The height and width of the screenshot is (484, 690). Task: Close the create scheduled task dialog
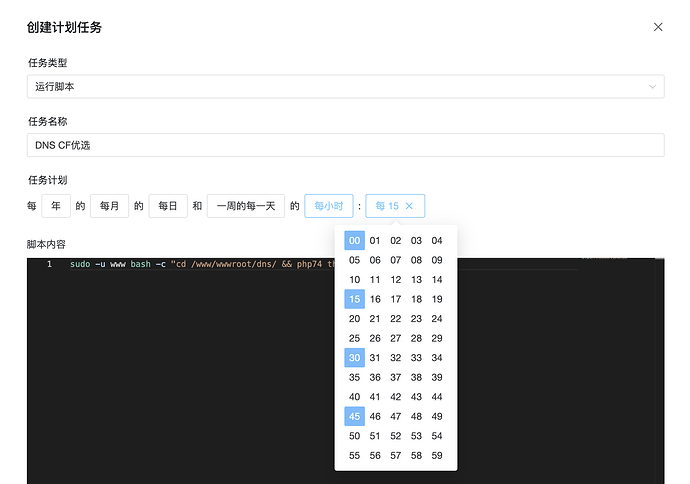point(658,27)
